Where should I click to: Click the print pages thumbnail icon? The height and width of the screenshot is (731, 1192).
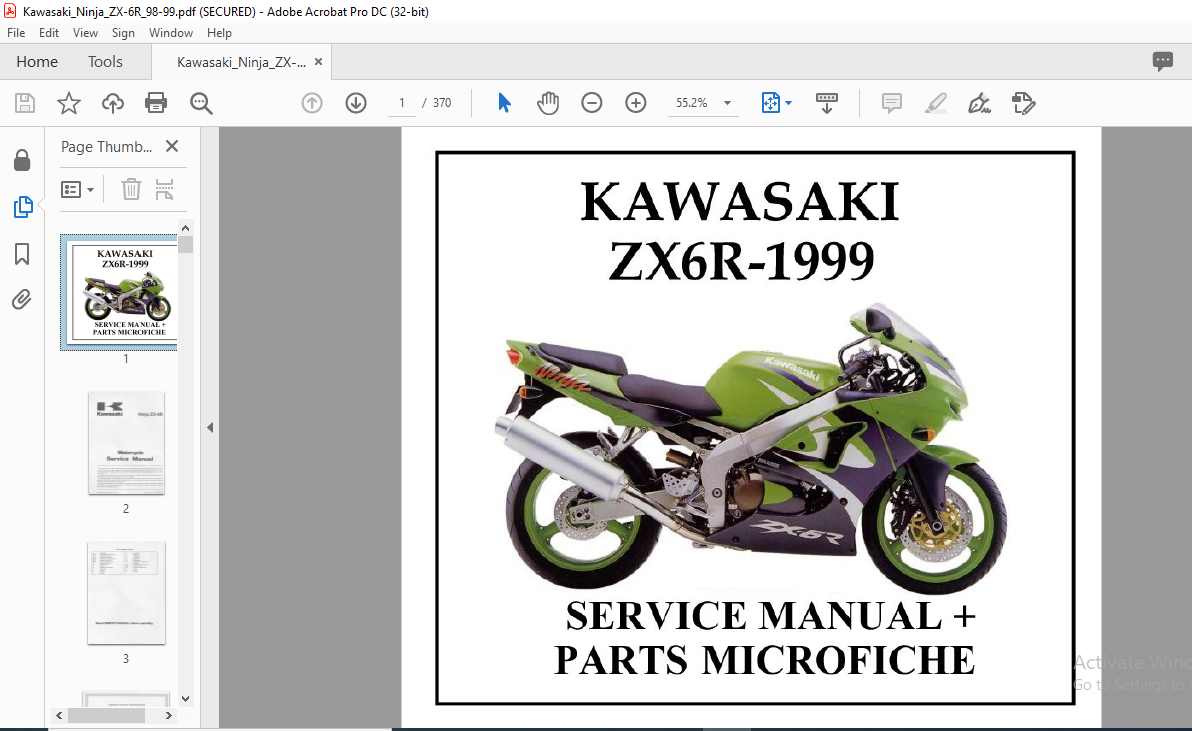coord(164,188)
